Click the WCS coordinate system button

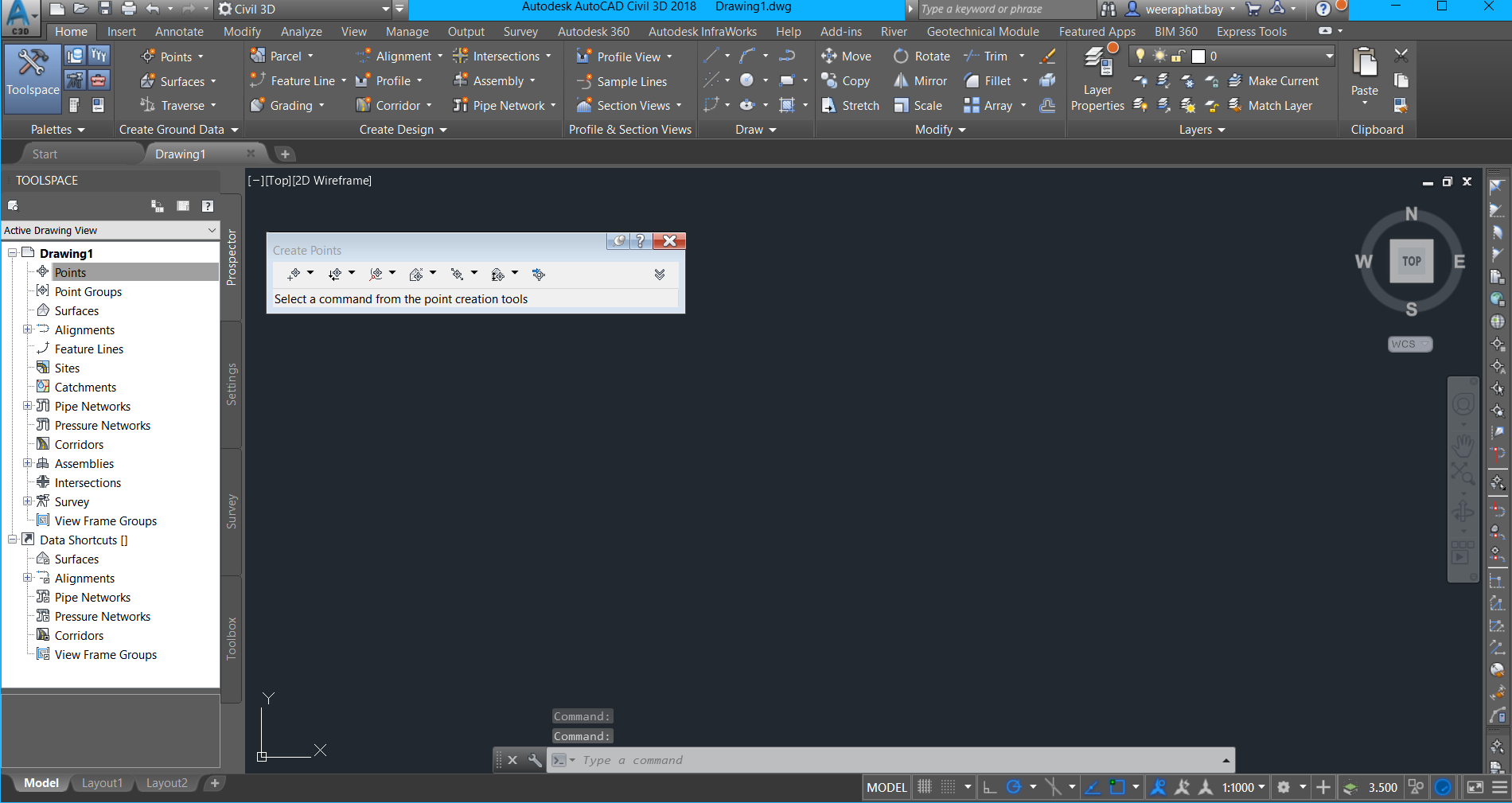(1409, 344)
